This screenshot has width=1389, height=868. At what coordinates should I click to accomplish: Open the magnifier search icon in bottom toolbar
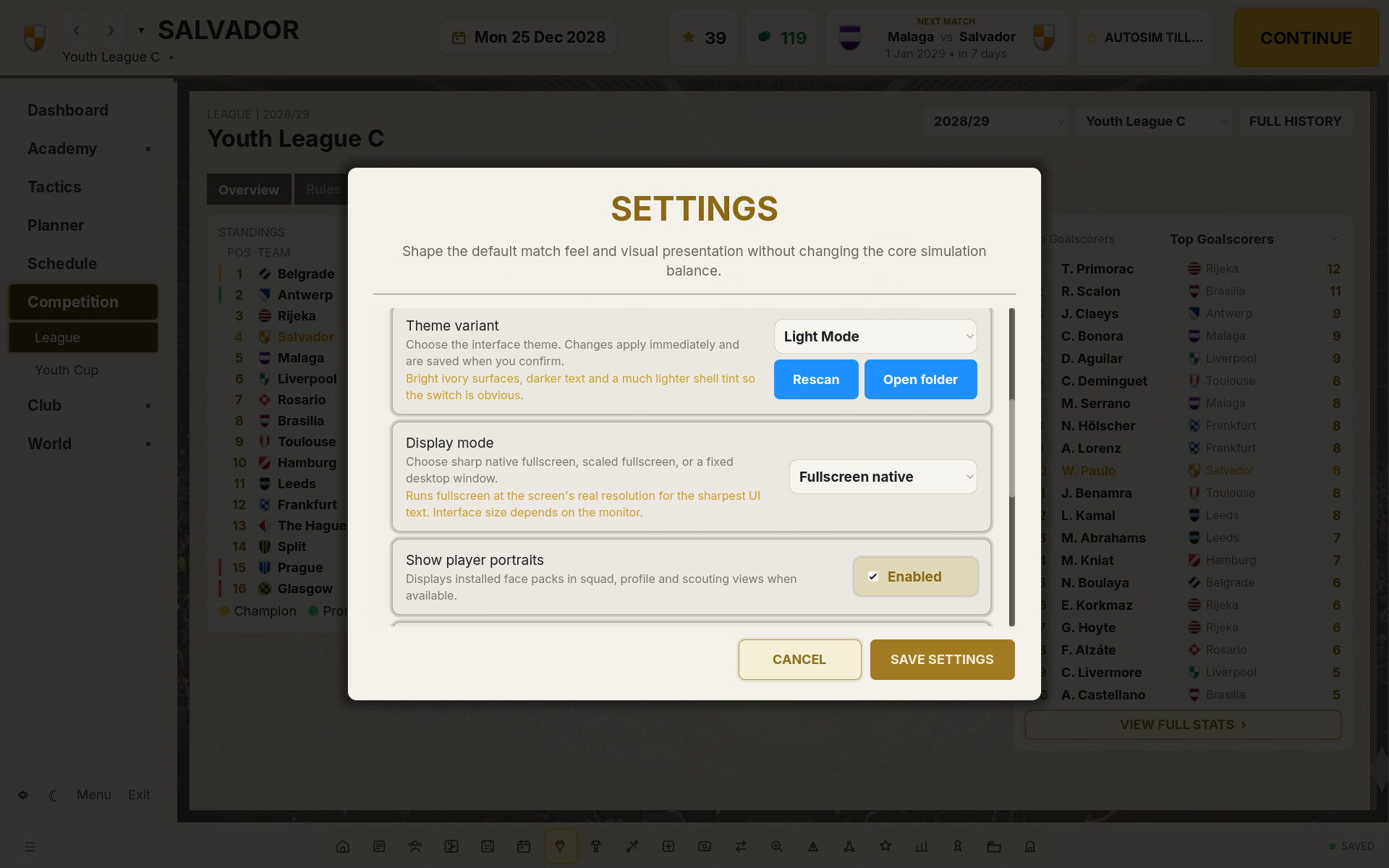[777, 846]
